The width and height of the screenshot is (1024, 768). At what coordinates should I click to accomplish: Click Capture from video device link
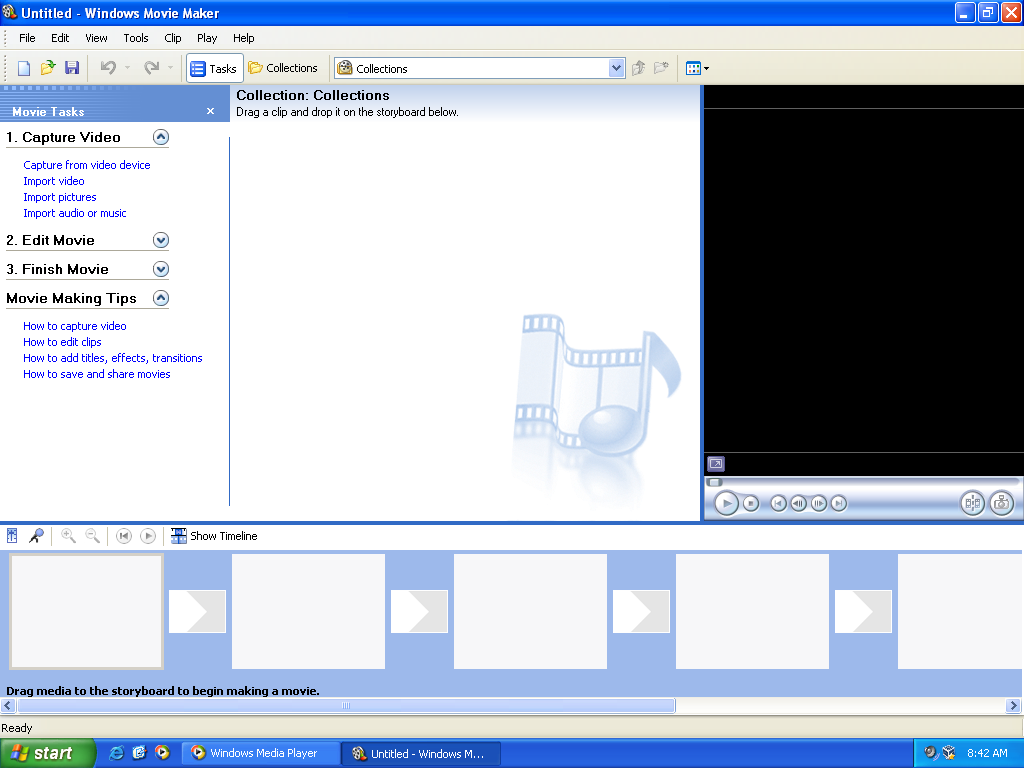[87, 165]
